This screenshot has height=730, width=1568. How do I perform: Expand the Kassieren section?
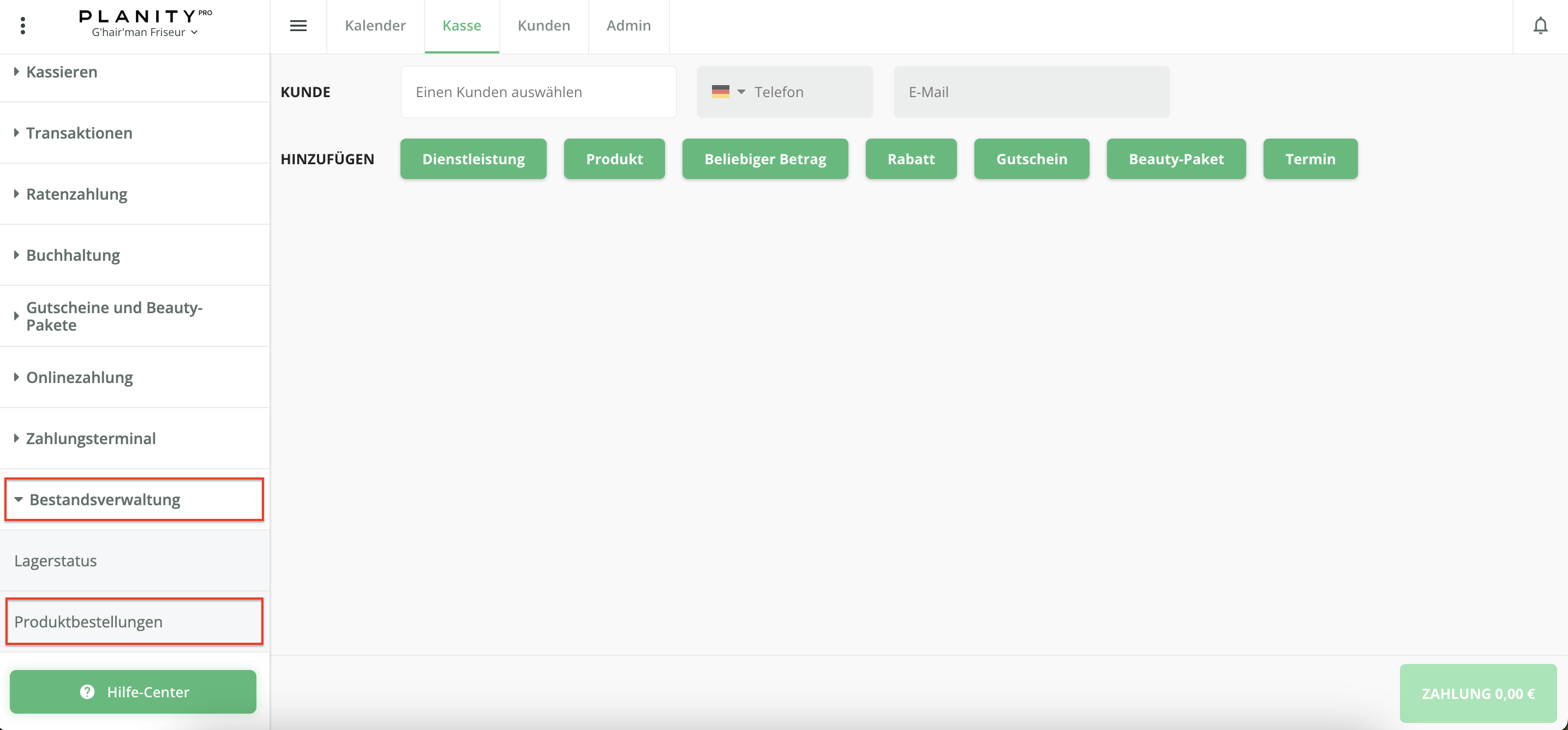(x=62, y=72)
